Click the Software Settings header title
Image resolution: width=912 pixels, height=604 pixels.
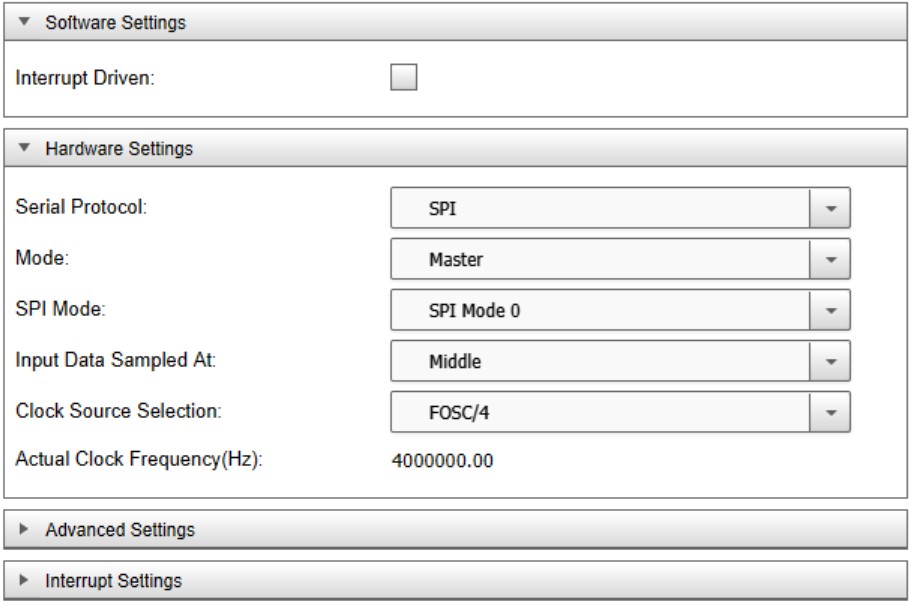pyautogui.click(x=116, y=23)
